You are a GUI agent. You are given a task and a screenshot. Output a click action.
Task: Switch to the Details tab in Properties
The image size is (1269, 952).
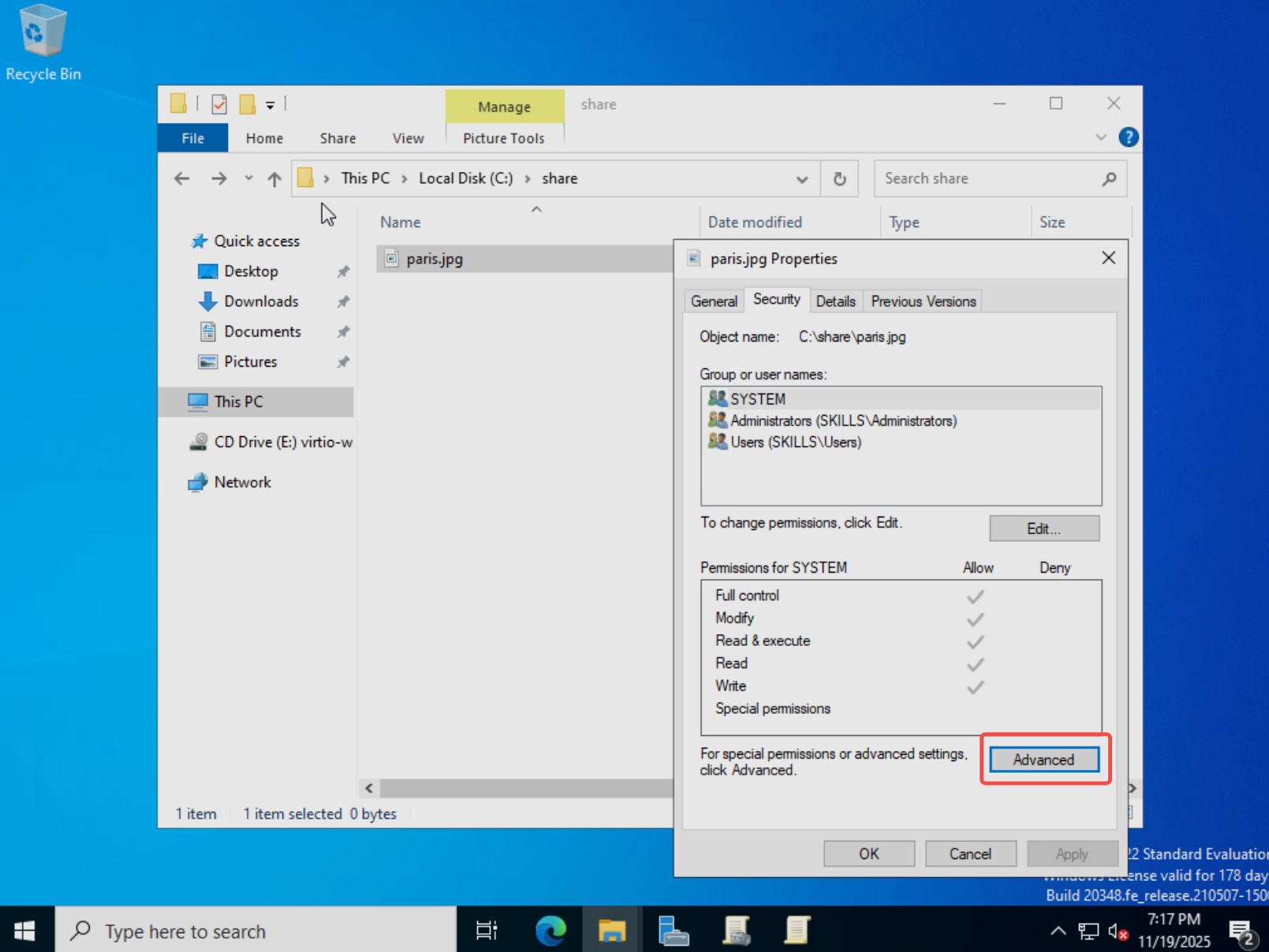(x=835, y=301)
